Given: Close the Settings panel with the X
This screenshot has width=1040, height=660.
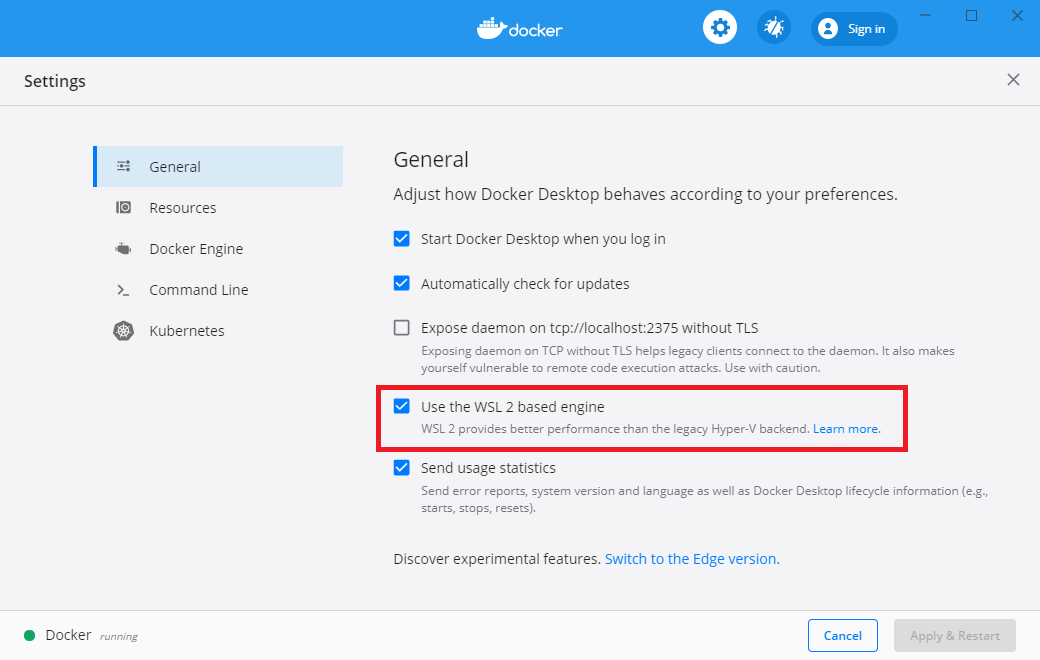Looking at the screenshot, I should pos(1013,80).
